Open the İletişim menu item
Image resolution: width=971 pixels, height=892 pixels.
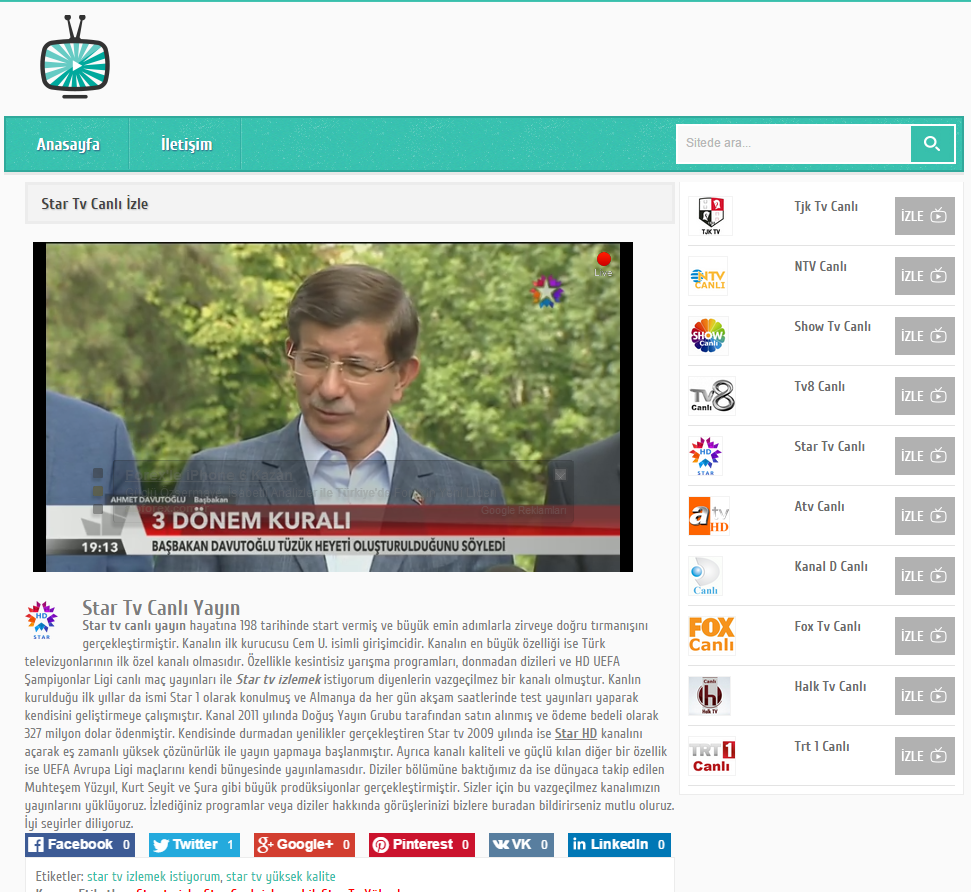click(186, 144)
